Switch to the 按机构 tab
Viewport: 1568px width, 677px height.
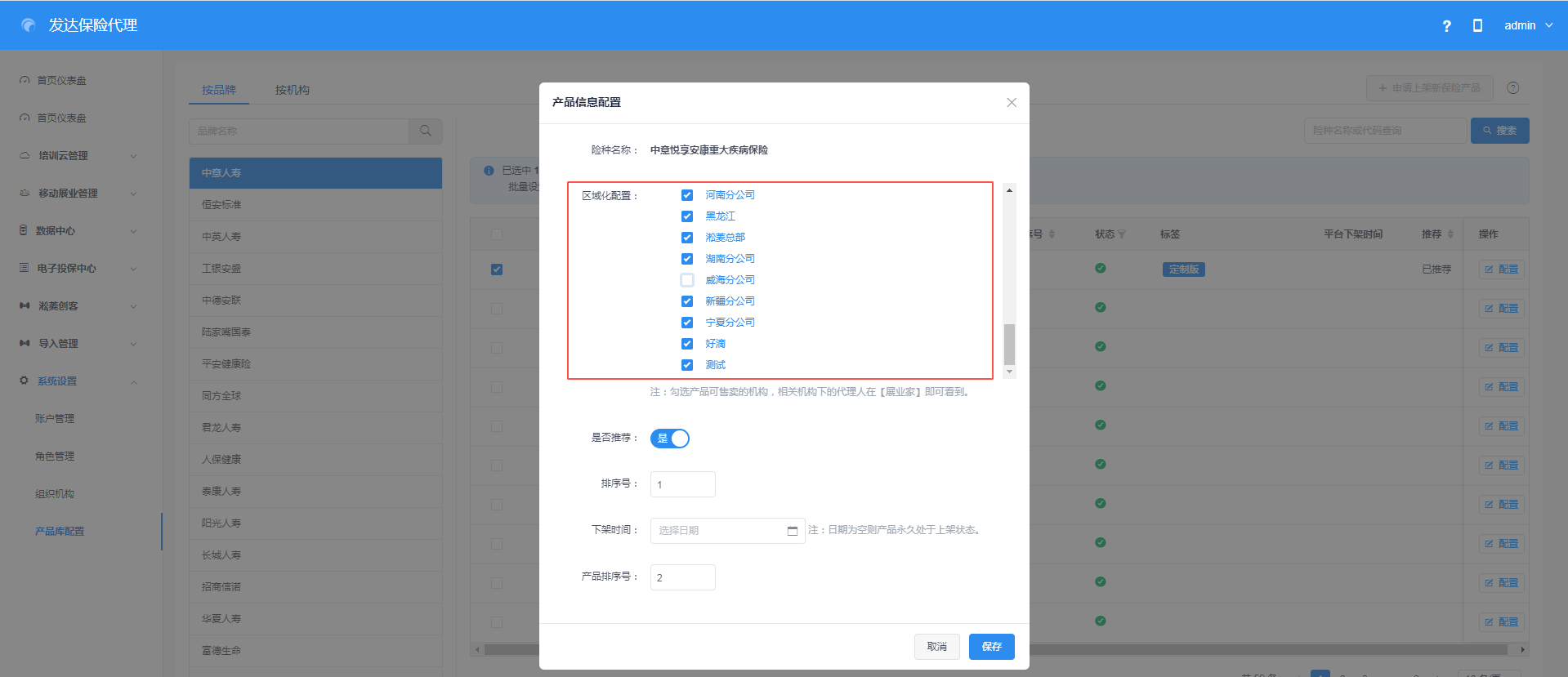(292, 90)
